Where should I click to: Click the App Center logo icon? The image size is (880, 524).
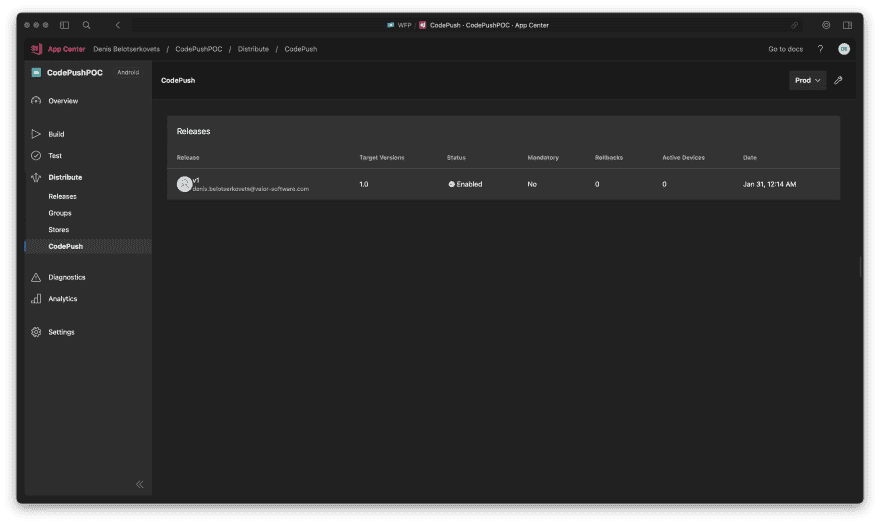36,49
